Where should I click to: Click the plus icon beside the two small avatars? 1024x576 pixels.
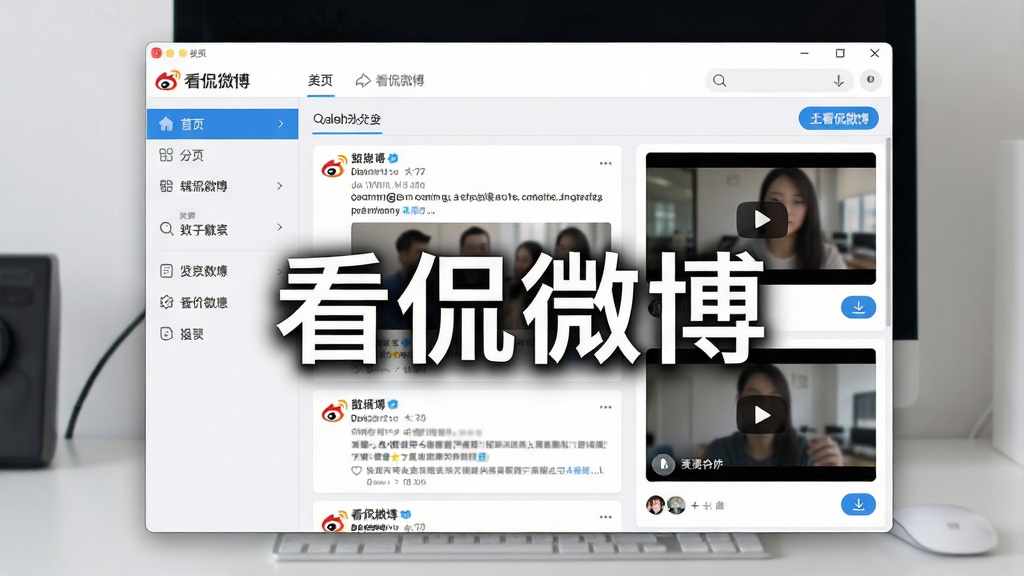(x=695, y=505)
